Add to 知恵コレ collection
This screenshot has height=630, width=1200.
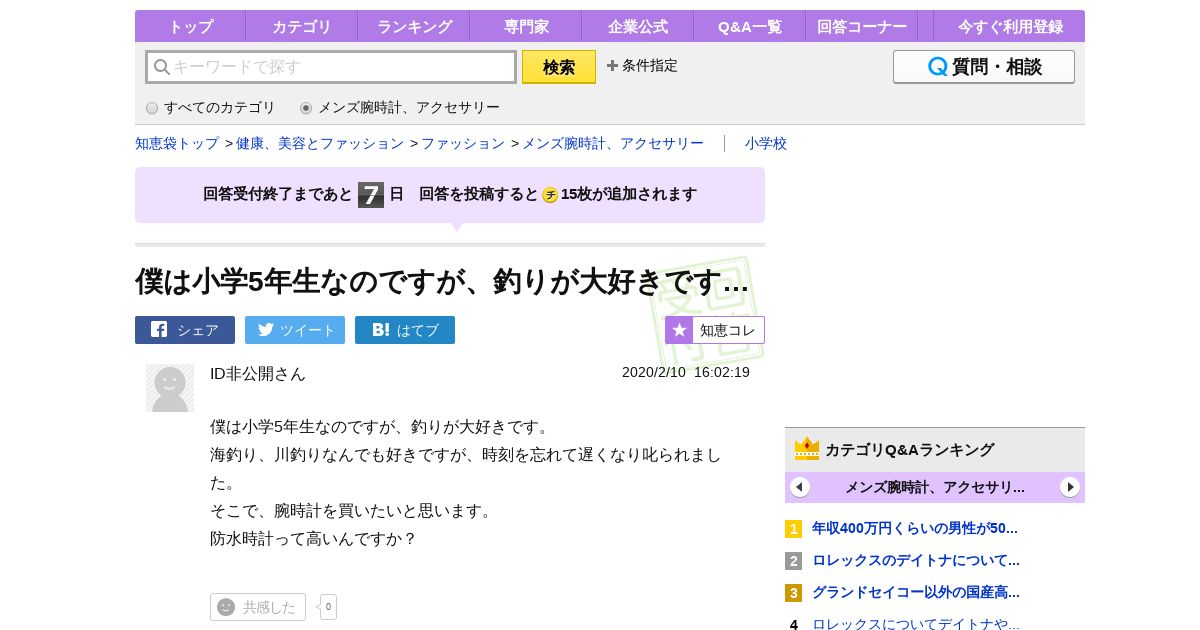click(x=715, y=330)
